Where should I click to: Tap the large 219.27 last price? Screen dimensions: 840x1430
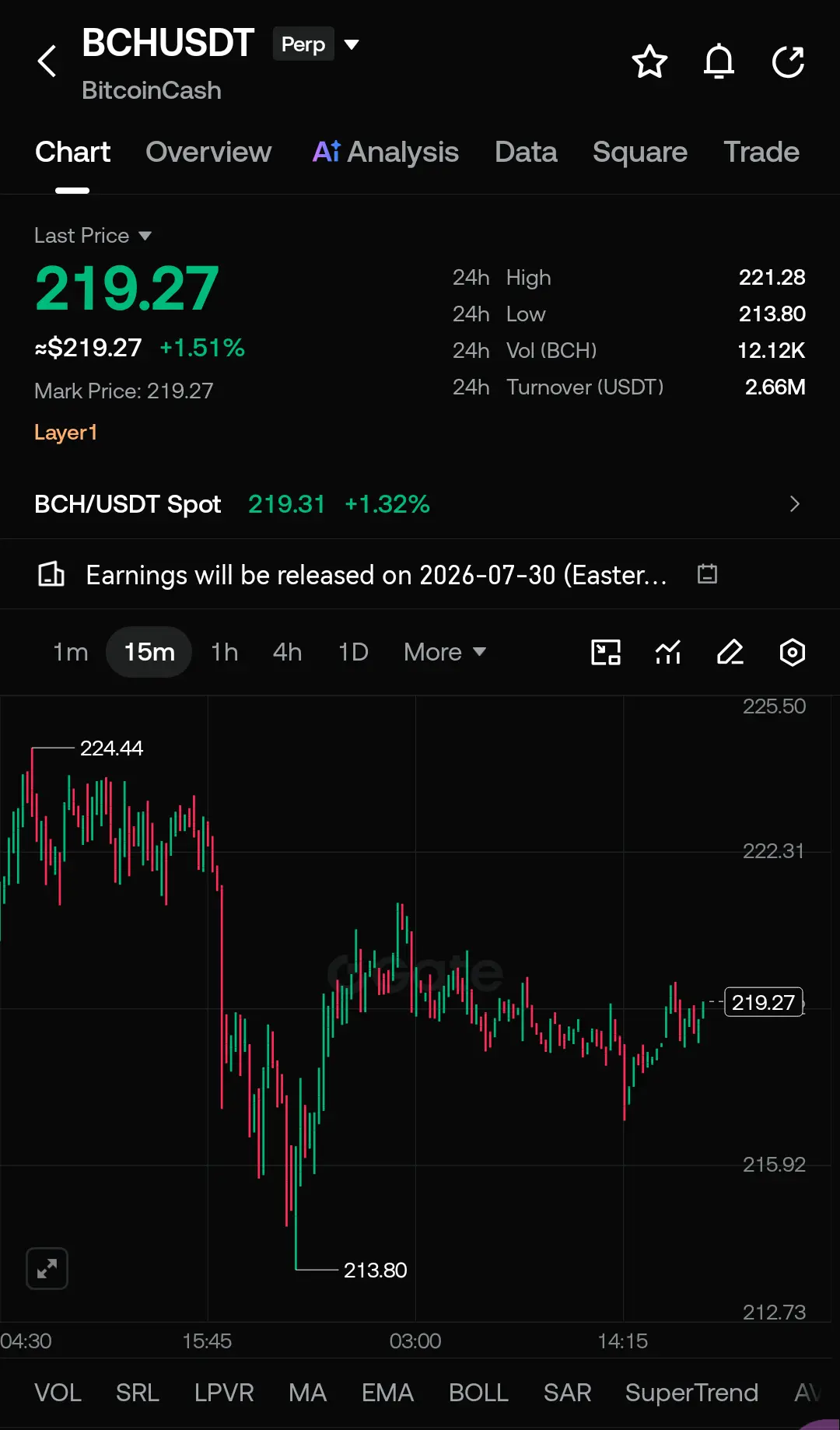click(127, 289)
